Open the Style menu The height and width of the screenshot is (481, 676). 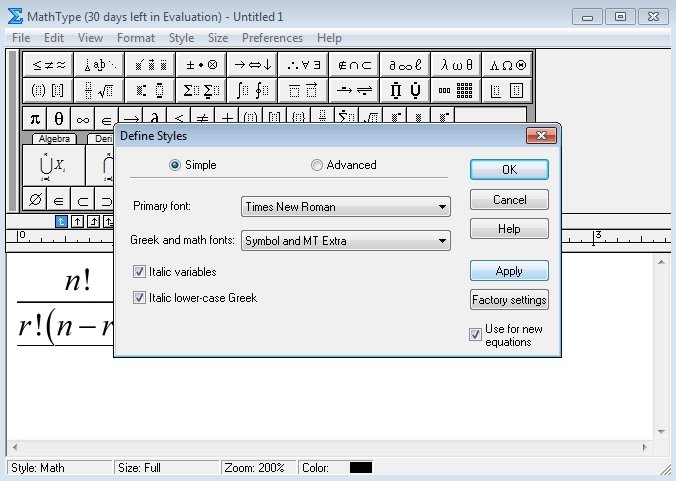click(x=182, y=38)
